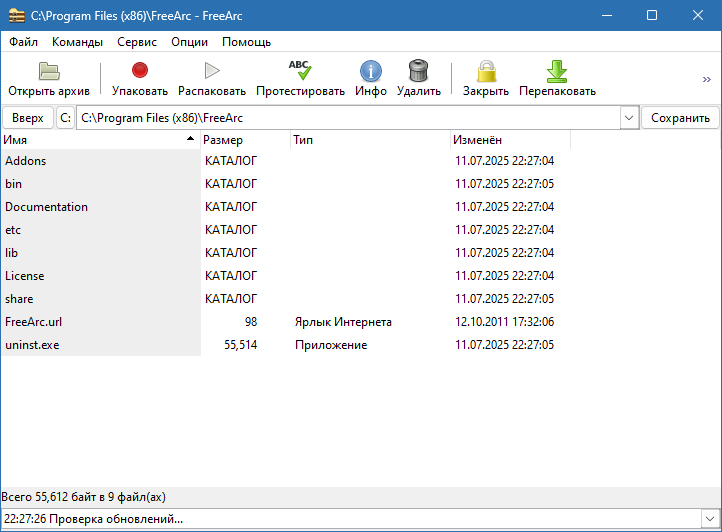722x532 pixels.
Task: Click the Перепаковать green arrow icon
Action: click(x=557, y=71)
